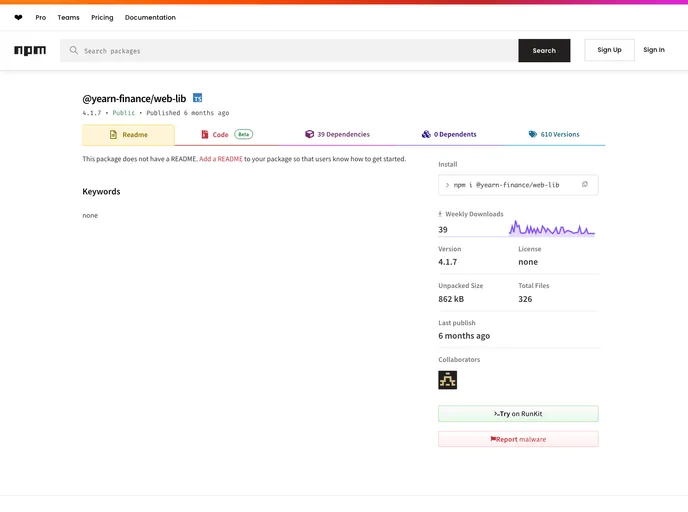Focus the Search packages input field
688x512 pixels.
(289, 50)
